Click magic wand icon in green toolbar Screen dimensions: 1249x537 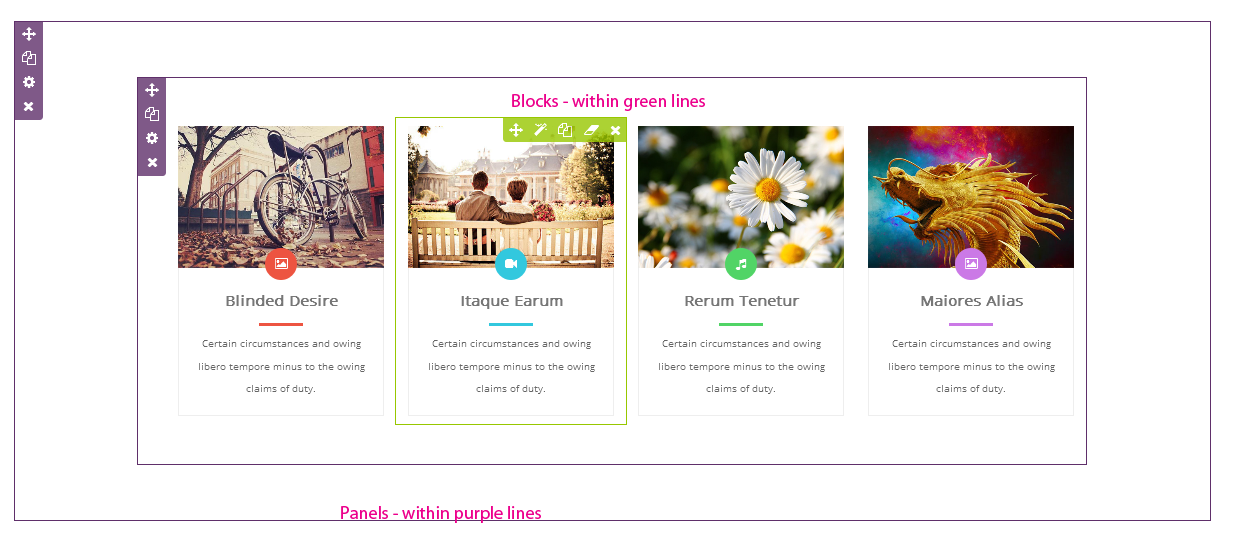pos(540,130)
